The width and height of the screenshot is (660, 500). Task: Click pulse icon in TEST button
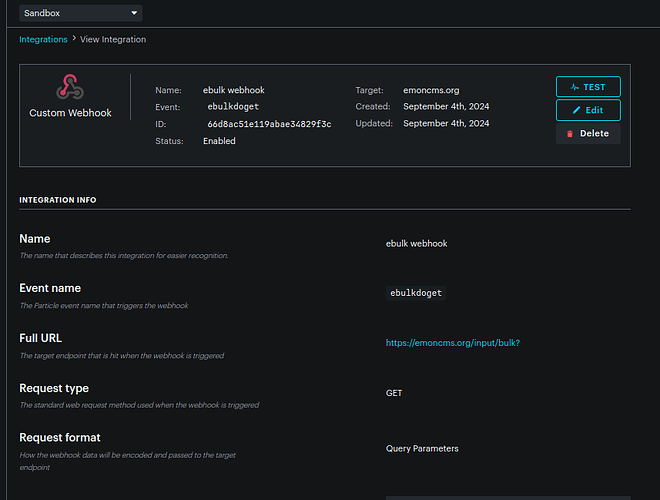click(x=575, y=87)
